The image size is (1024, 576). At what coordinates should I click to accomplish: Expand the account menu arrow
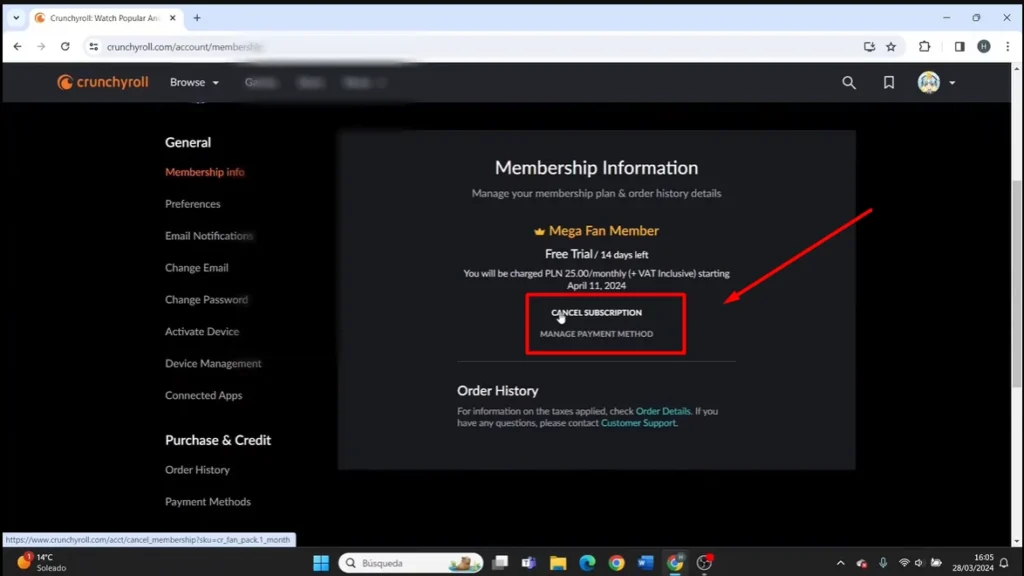coord(952,83)
